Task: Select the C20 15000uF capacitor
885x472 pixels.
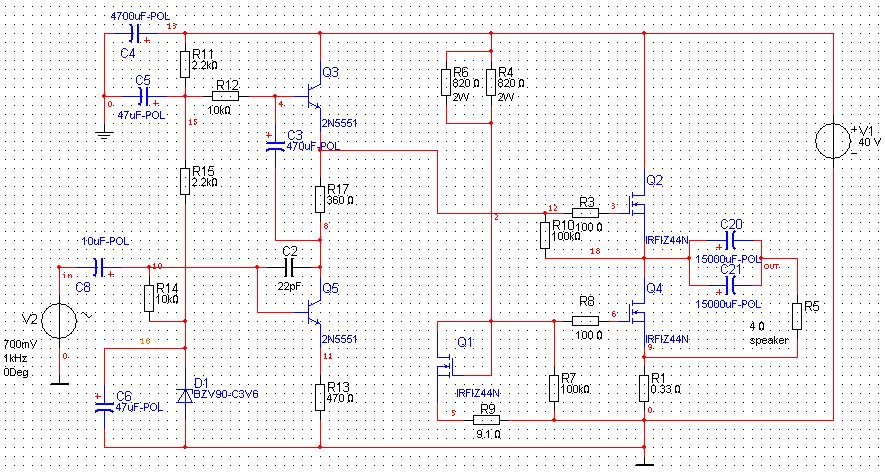Action: click(731, 241)
